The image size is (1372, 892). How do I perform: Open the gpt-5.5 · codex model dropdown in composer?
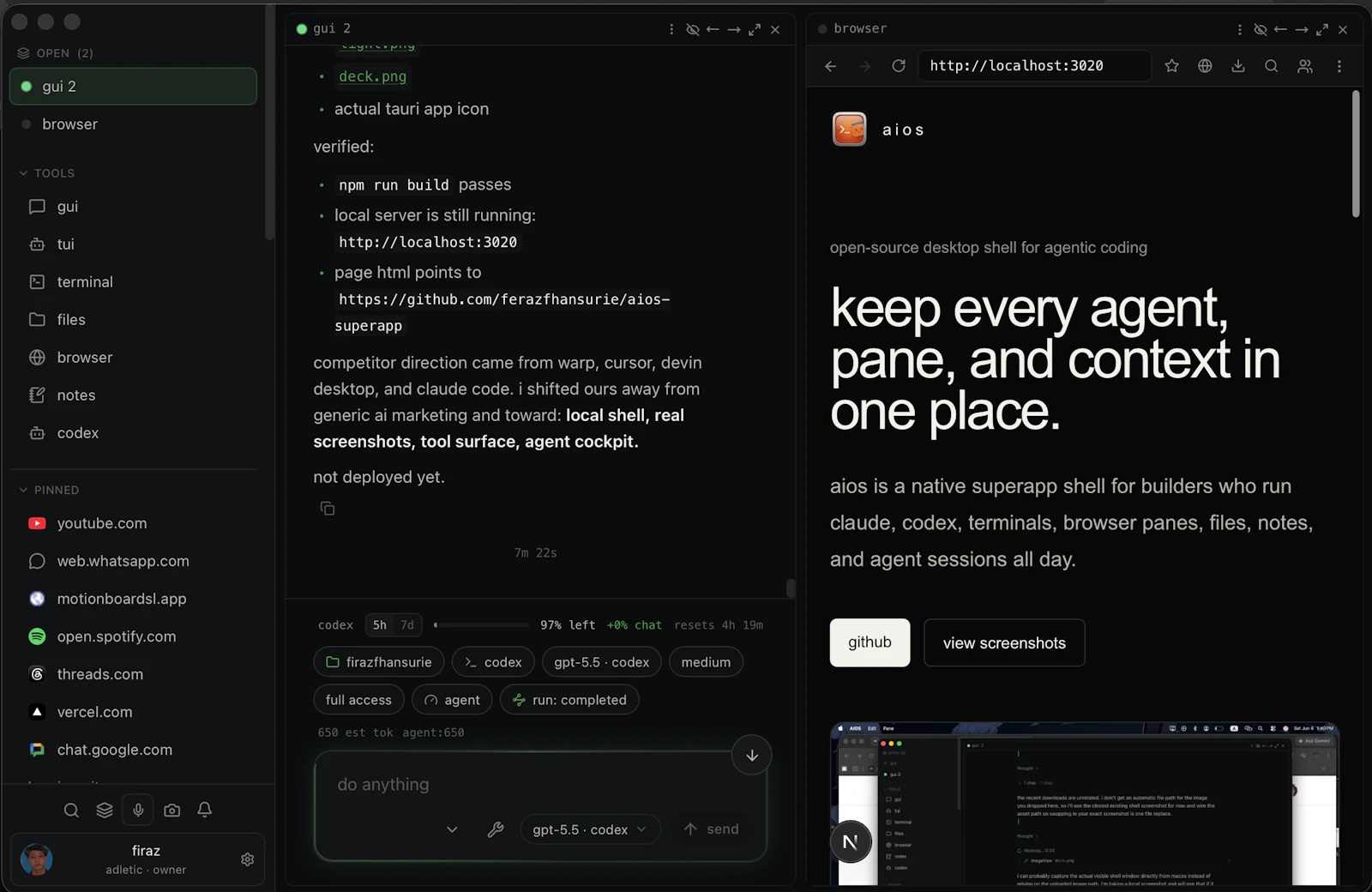(590, 829)
